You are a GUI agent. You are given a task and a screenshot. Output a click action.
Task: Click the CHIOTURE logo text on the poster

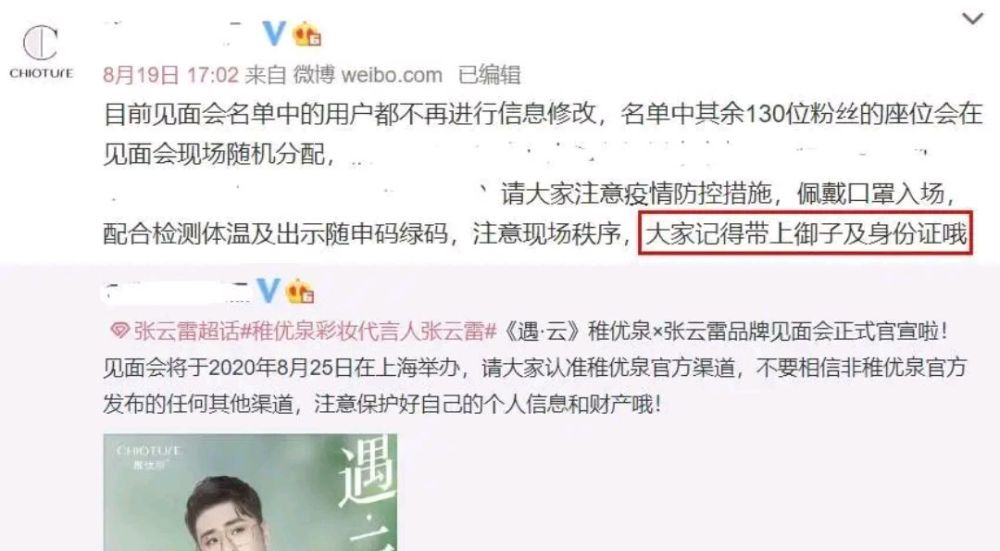[149, 451]
